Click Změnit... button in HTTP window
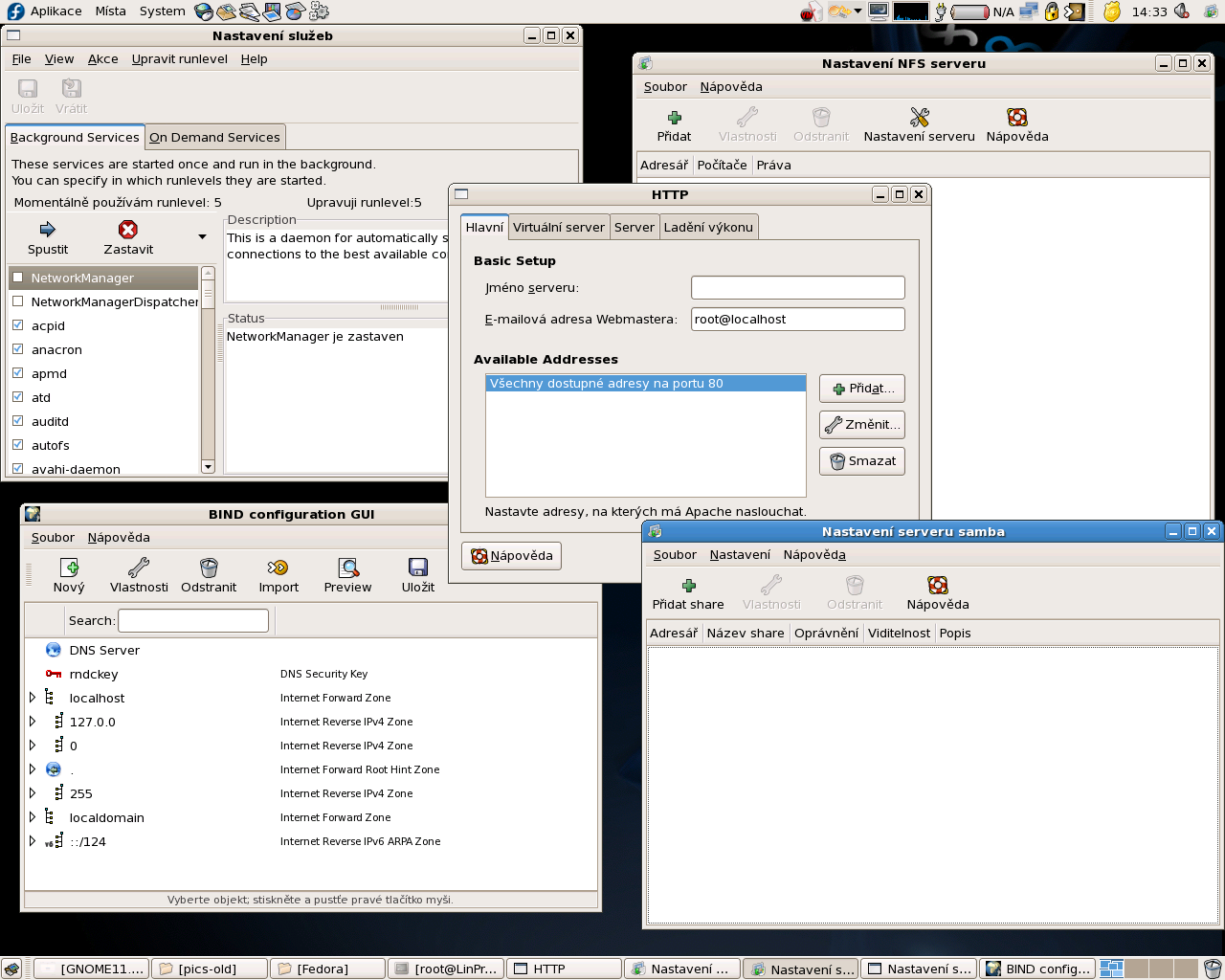This screenshot has width=1225, height=980. 862,425
